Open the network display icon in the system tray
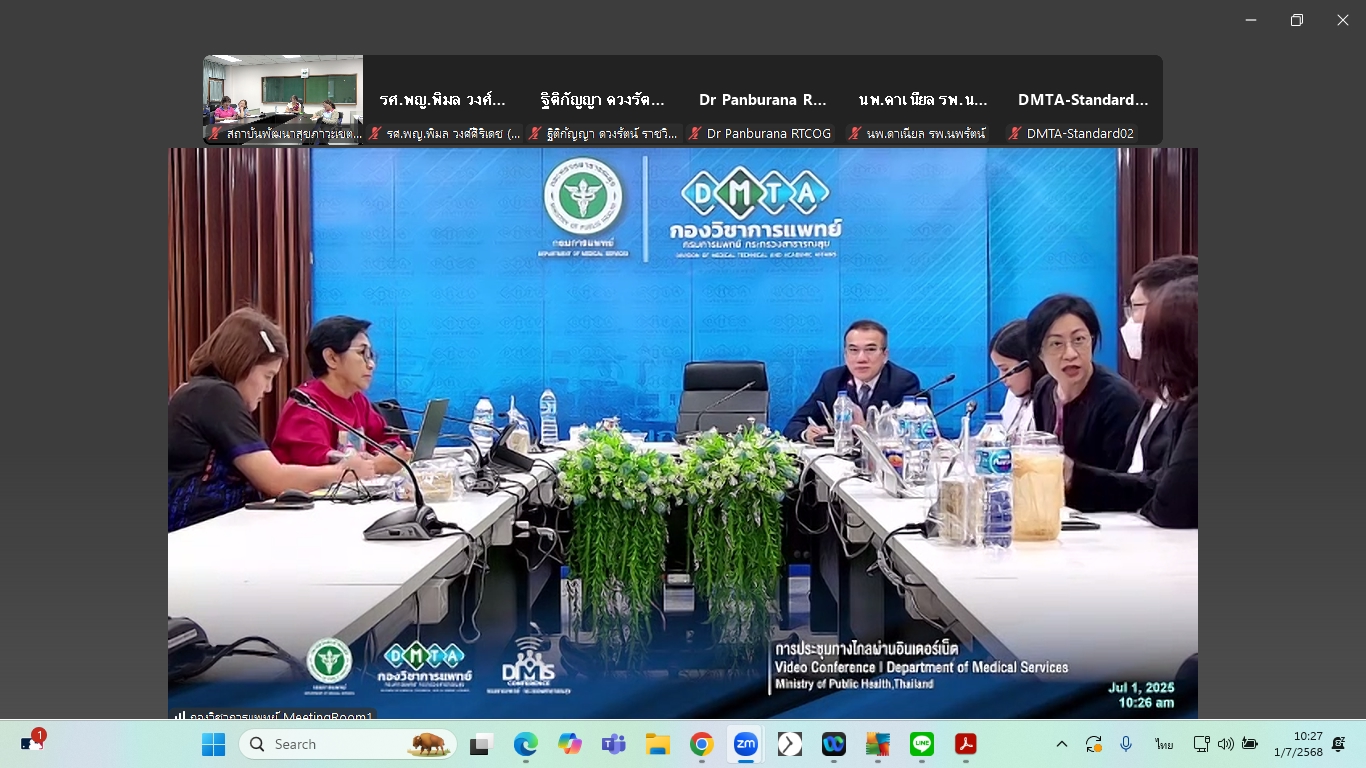 coord(1202,744)
